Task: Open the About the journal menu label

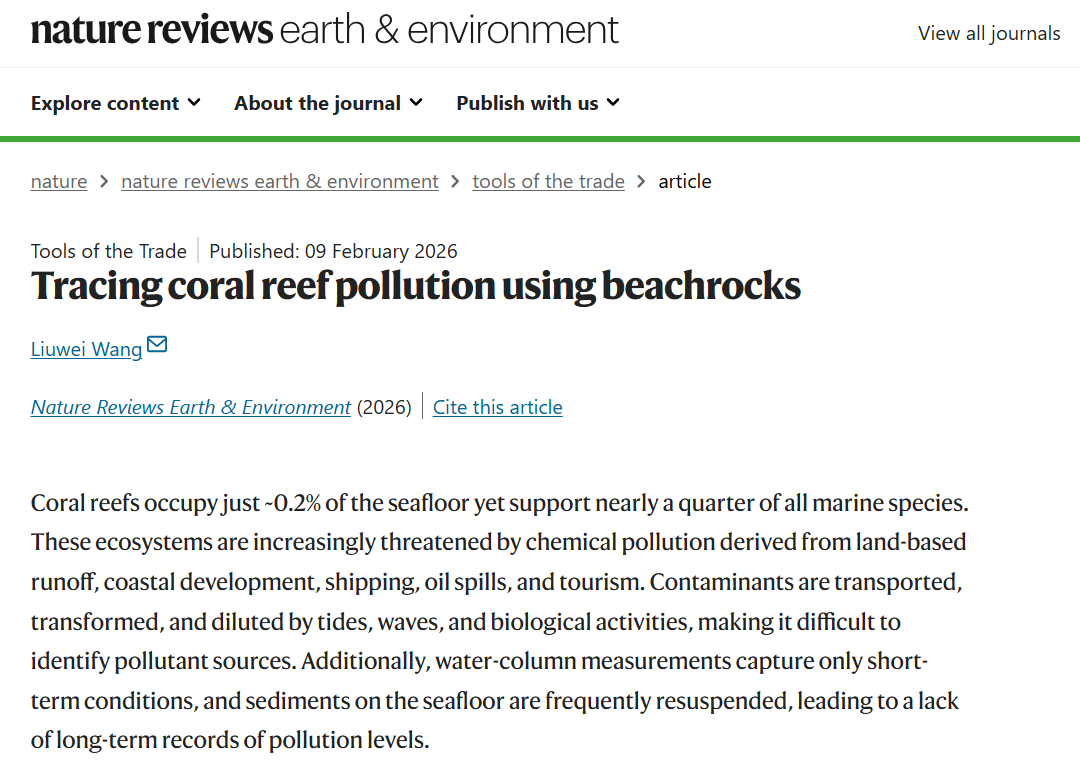Action: click(317, 103)
